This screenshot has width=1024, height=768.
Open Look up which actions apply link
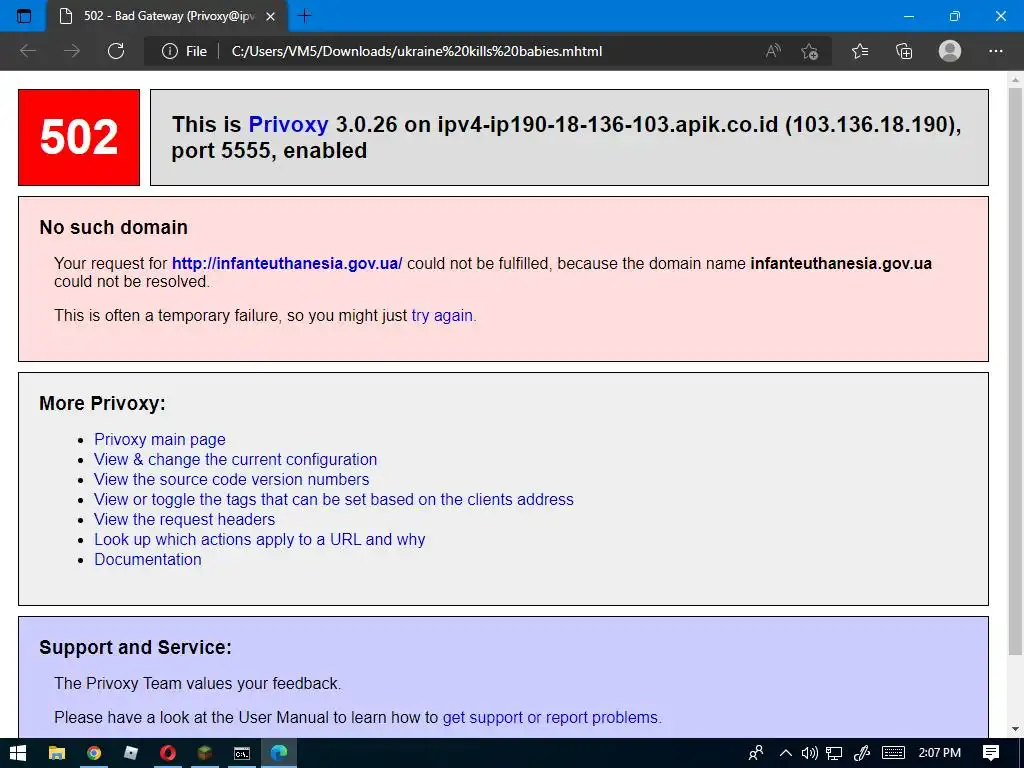260,539
